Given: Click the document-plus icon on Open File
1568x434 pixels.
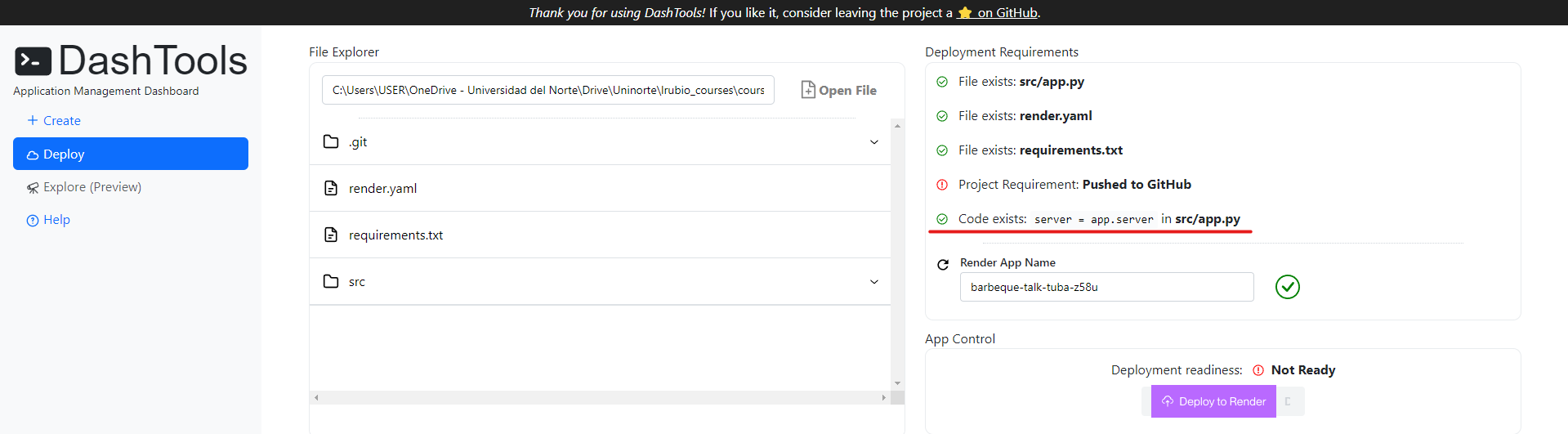Looking at the screenshot, I should tap(808, 90).
